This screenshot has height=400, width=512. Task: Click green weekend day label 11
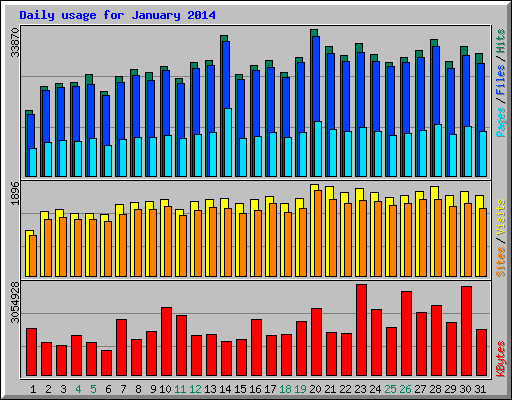tap(180, 389)
